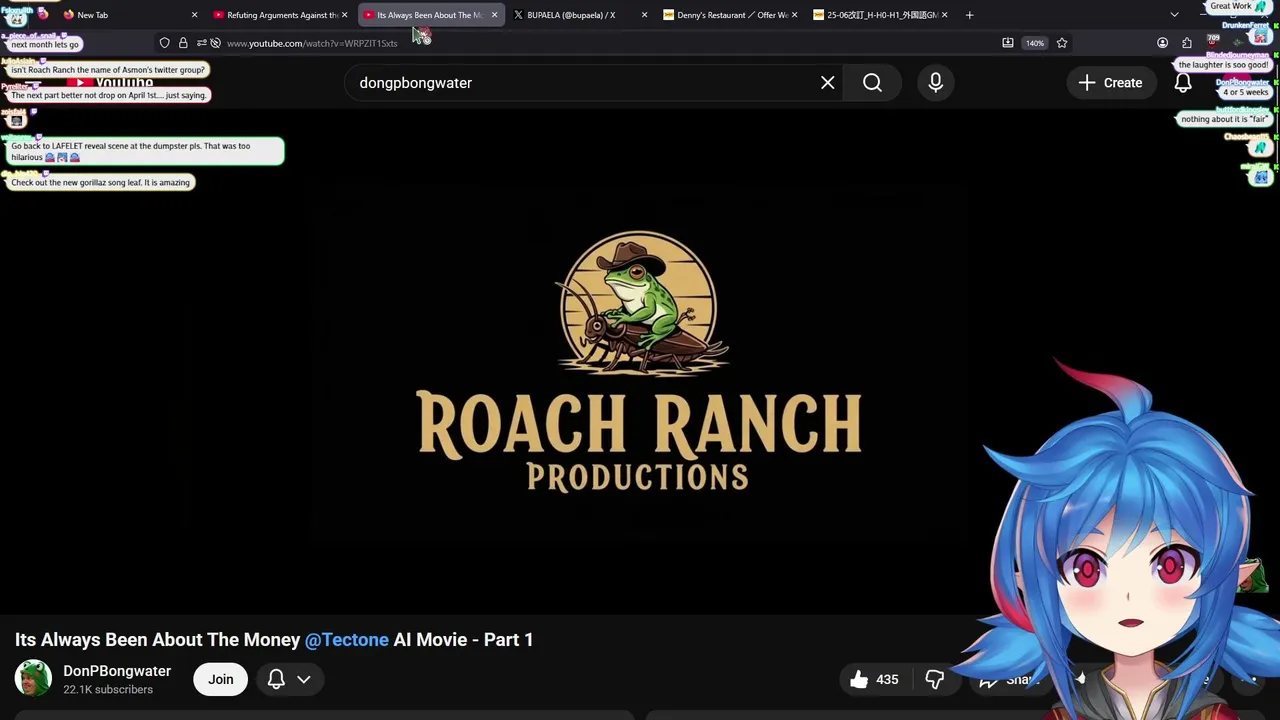Image resolution: width=1280 pixels, height=720 pixels.
Task: Click chat message about new gorillaz song
Action: [100, 182]
